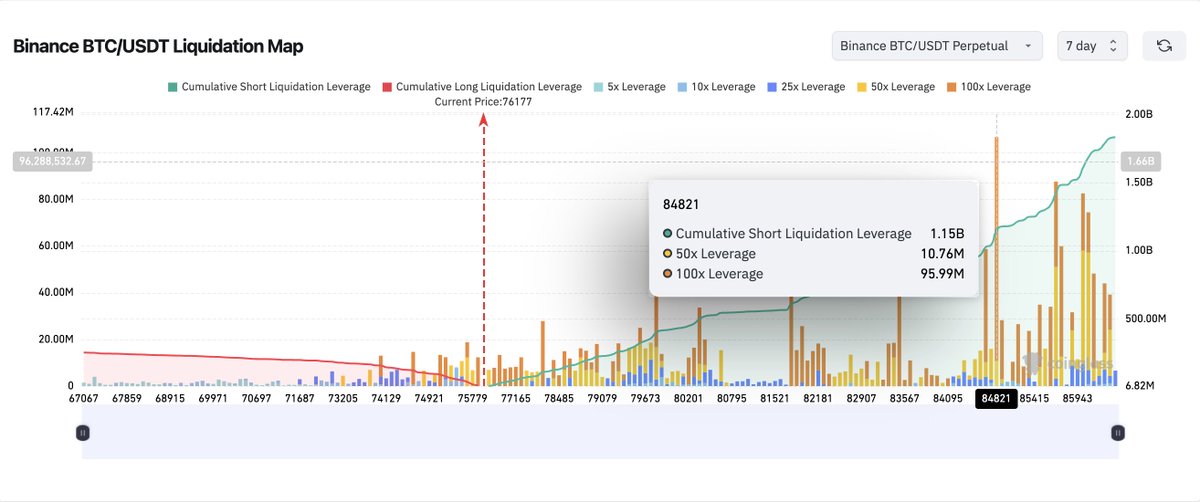Screen dimensions: 1200x502
Task: Click the Current Price:76177 label
Action: (x=484, y=102)
